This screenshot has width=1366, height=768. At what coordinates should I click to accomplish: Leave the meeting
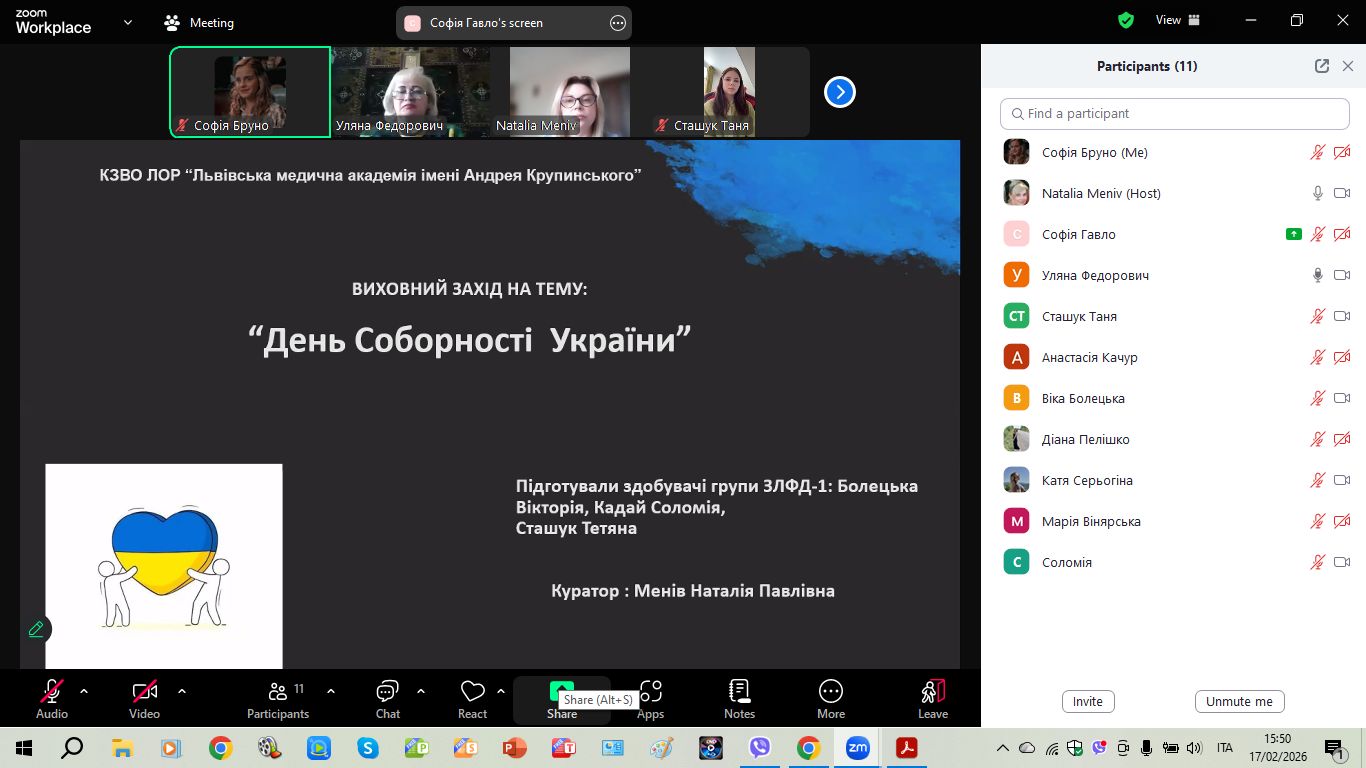932,699
